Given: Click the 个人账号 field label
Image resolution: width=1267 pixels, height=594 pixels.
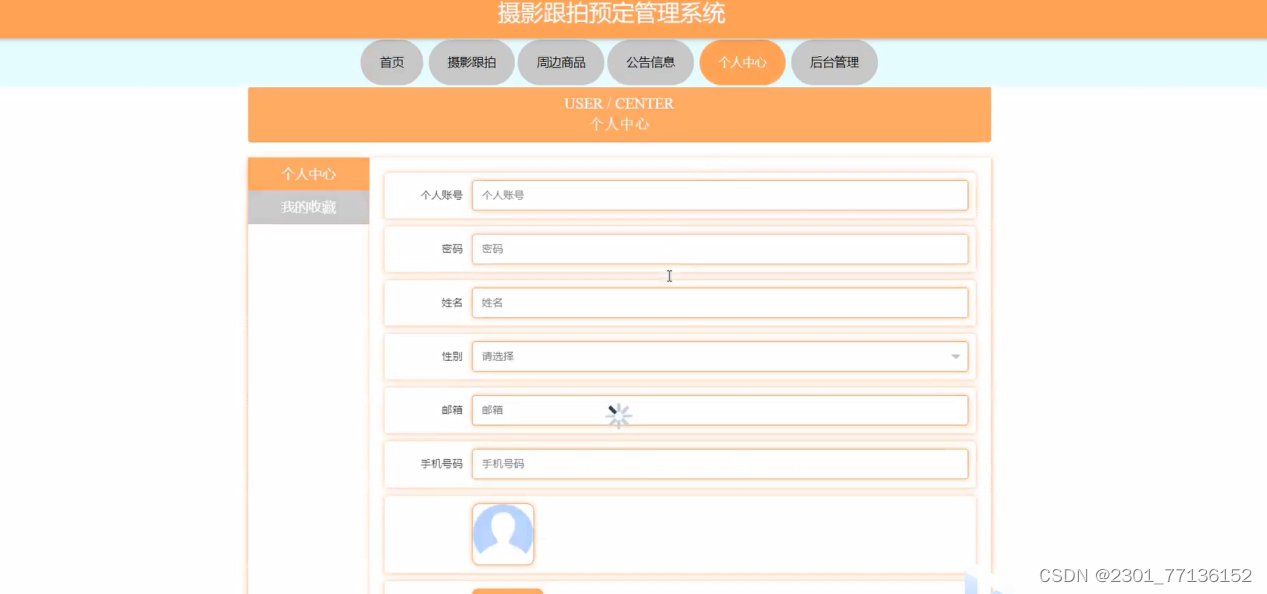Looking at the screenshot, I should point(441,195).
